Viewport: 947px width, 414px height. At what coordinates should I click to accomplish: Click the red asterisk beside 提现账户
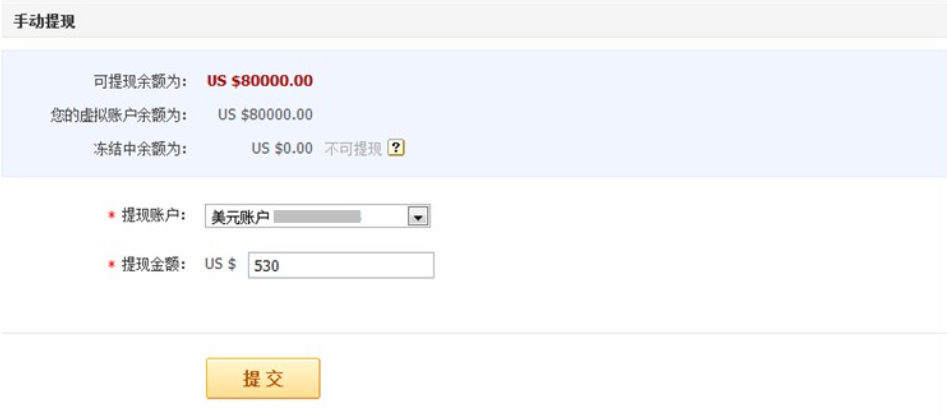110,216
